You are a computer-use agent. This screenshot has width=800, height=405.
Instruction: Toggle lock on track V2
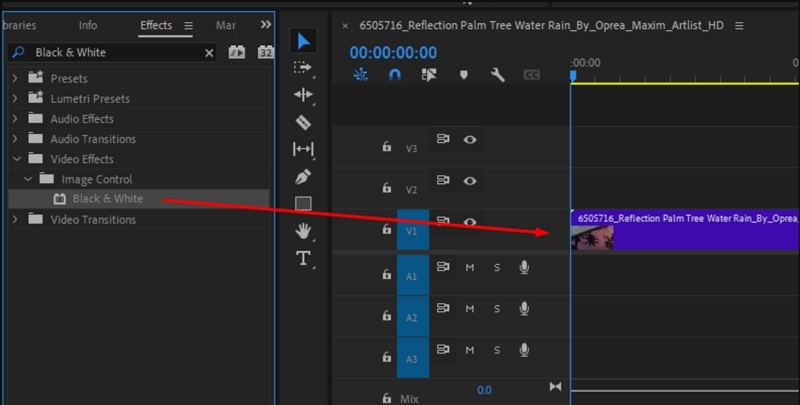386,188
